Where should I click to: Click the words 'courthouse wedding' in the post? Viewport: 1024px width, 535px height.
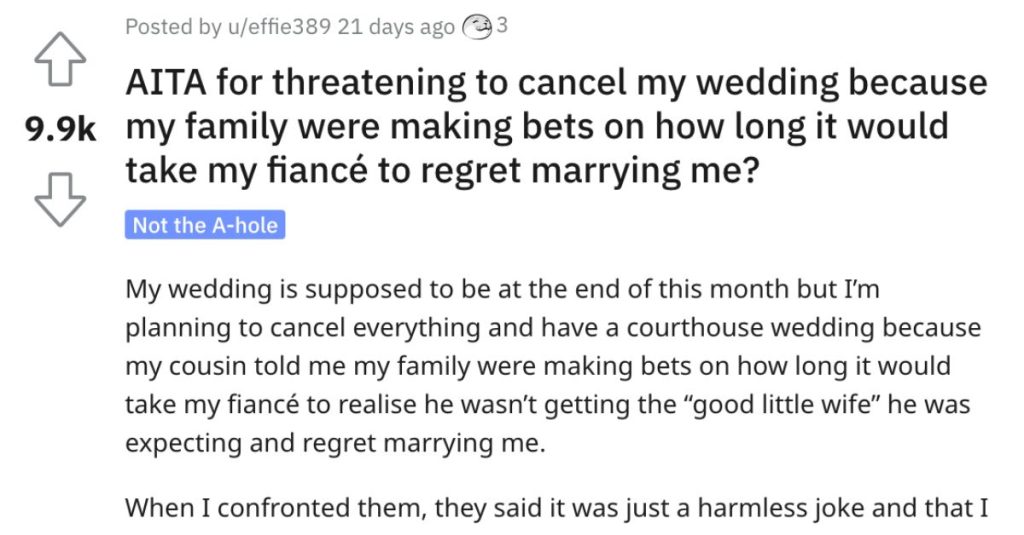[x=751, y=327]
